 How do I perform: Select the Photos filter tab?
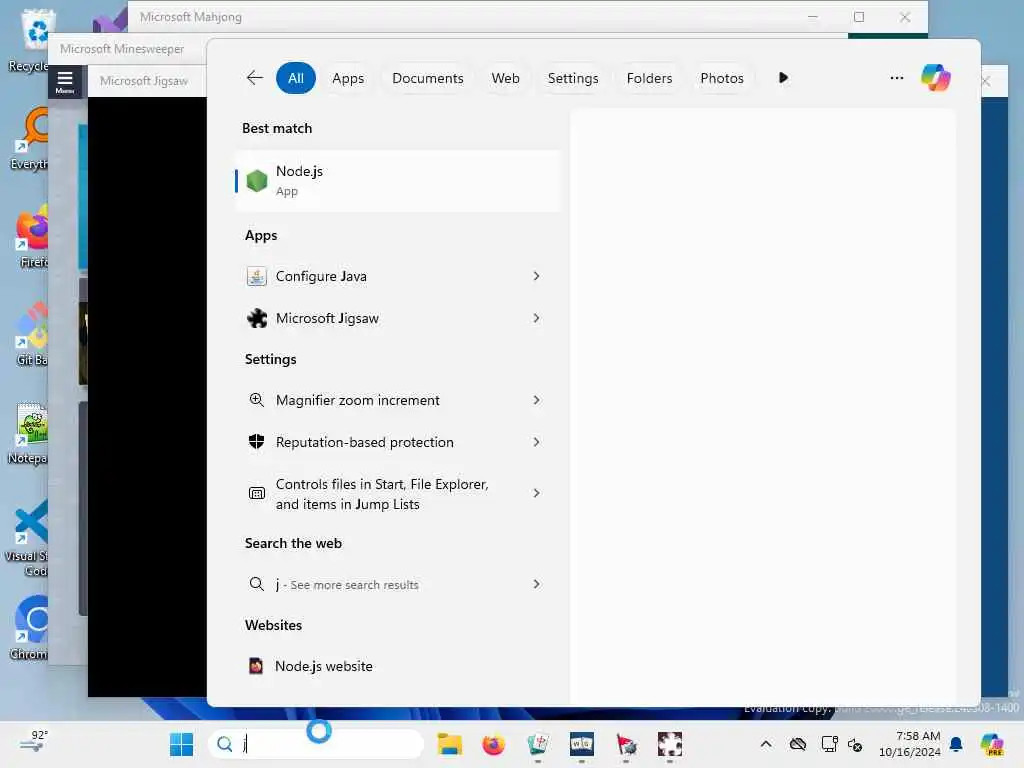[x=722, y=78]
